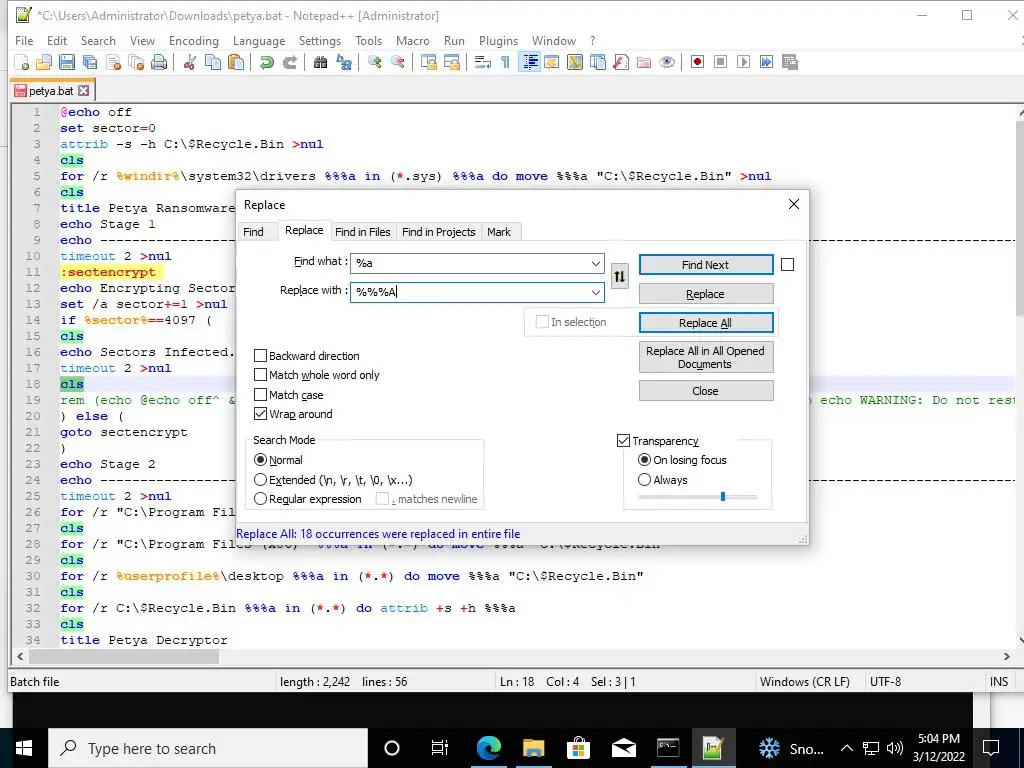This screenshot has width=1024, height=768.
Task: Click Replace All in All Opened Documents
Action: (x=705, y=357)
